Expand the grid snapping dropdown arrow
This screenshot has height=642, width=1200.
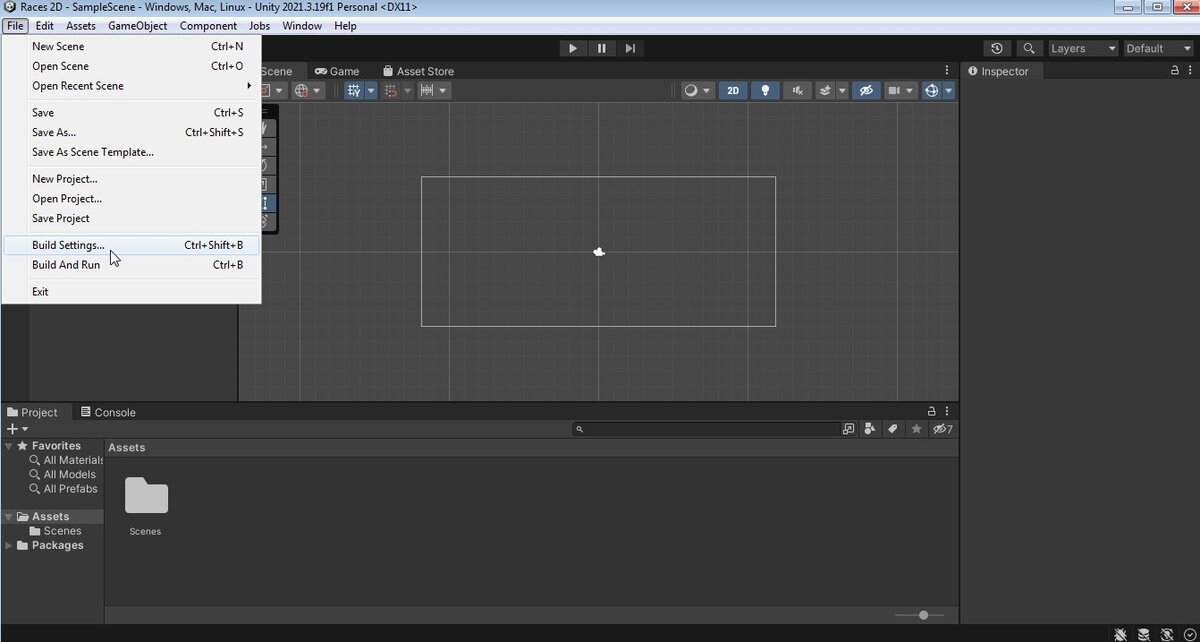point(370,90)
